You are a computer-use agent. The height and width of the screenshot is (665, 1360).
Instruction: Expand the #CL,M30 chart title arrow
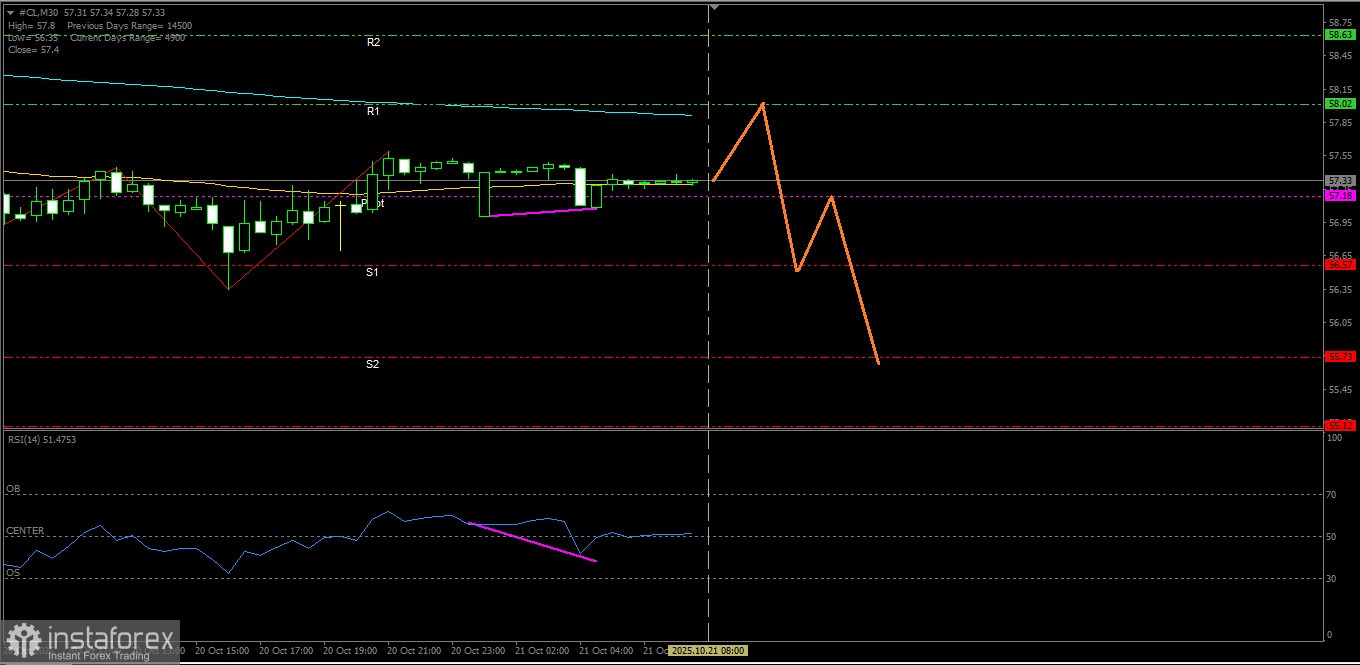9,14
